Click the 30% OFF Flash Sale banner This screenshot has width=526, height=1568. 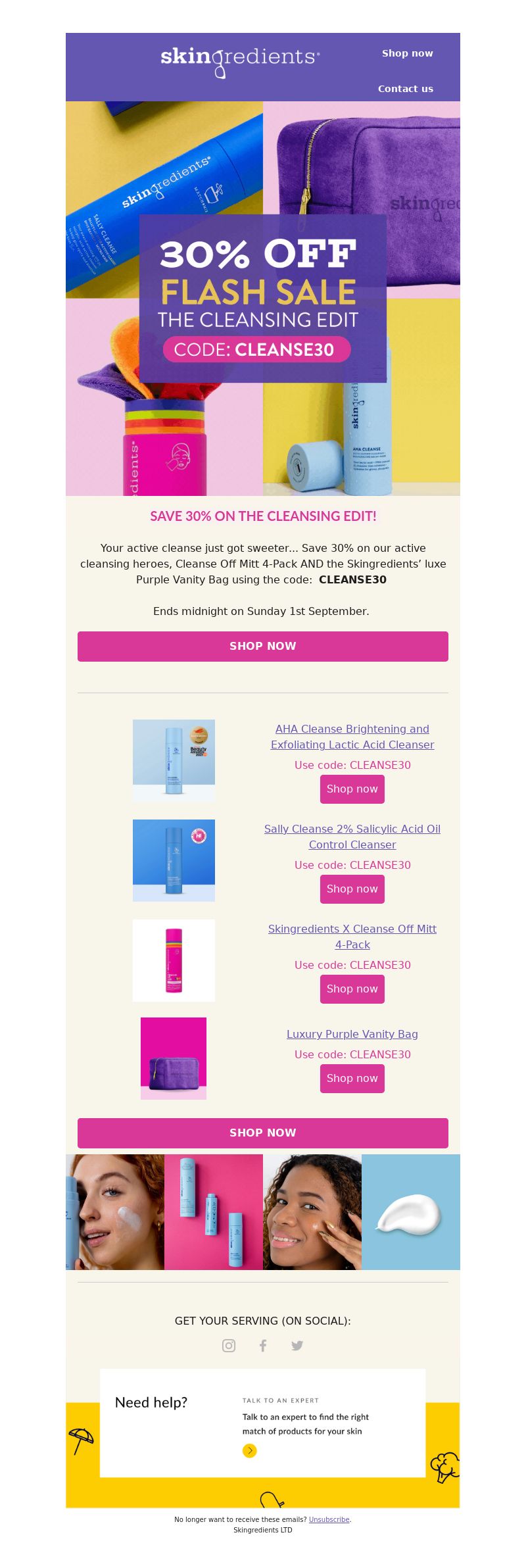pyautogui.click(x=263, y=299)
